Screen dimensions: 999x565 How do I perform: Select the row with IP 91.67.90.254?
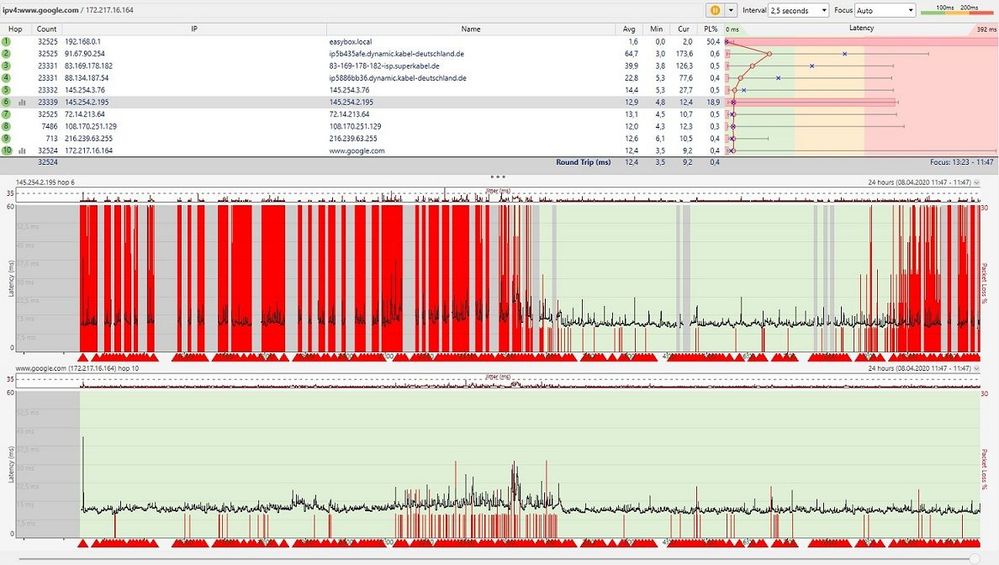pyautogui.click(x=362, y=54)
